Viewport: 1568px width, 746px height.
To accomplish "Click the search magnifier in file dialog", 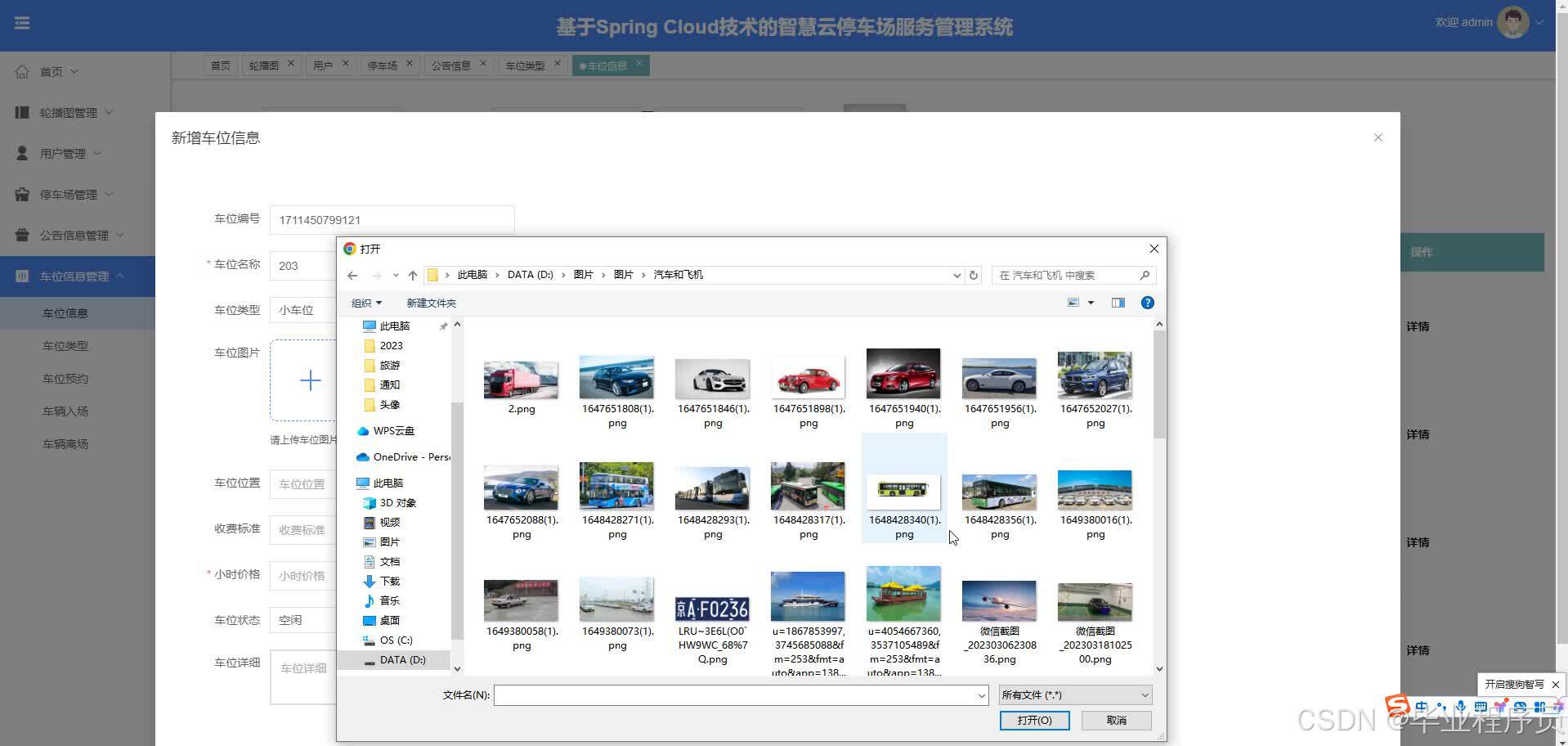I will point(1145,276).
